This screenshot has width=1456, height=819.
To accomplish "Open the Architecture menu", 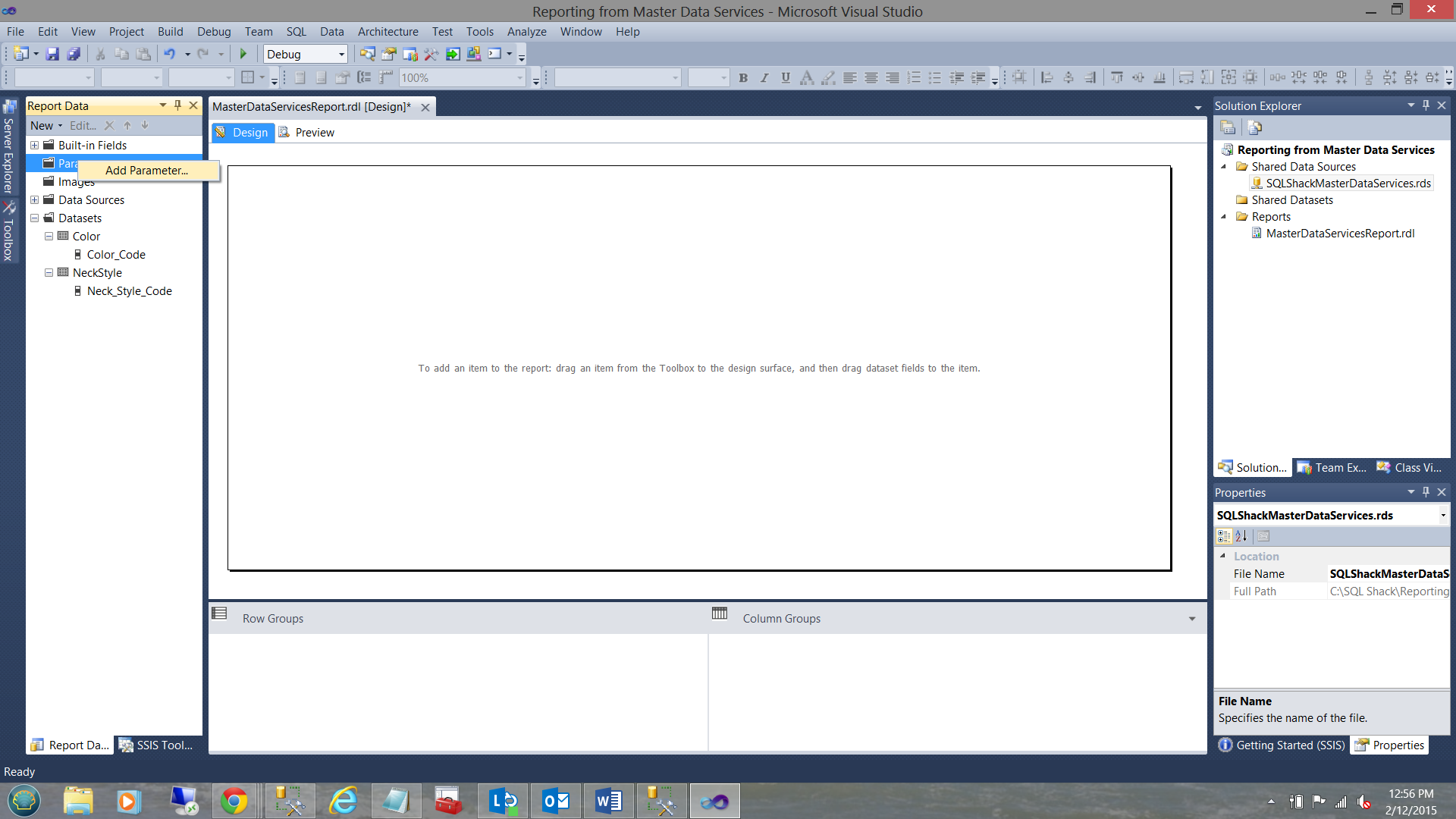I will tap(388, 32).
